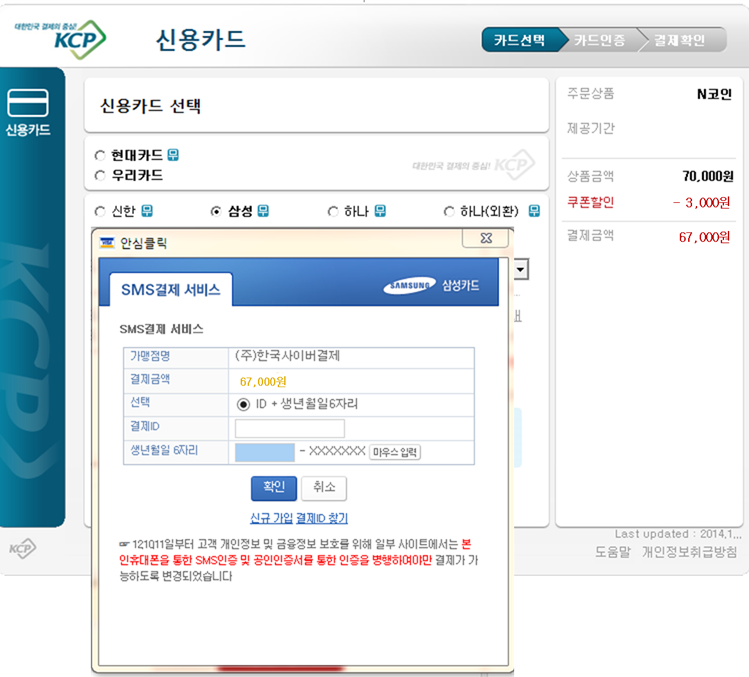
Task: Open 개인정보취급방침 link
Action: [689, 552]
